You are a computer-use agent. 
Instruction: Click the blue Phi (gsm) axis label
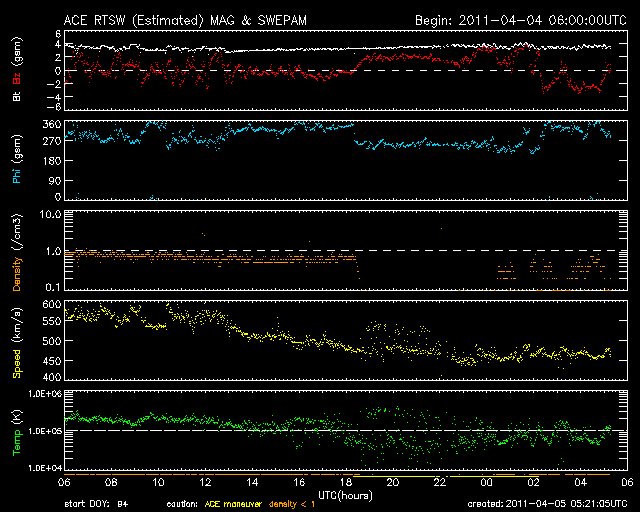[18, 160]
